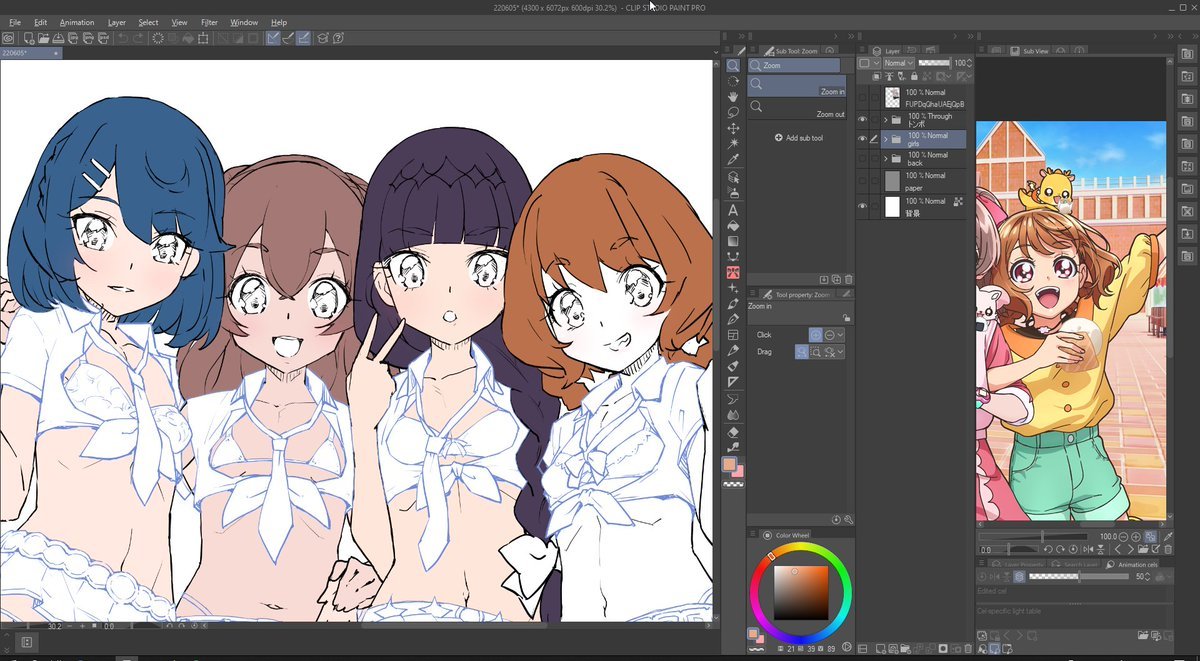This screenshot has height=661, width=1200.
Task: Select the Fill bucket tool
Action: tap(733, 226)
